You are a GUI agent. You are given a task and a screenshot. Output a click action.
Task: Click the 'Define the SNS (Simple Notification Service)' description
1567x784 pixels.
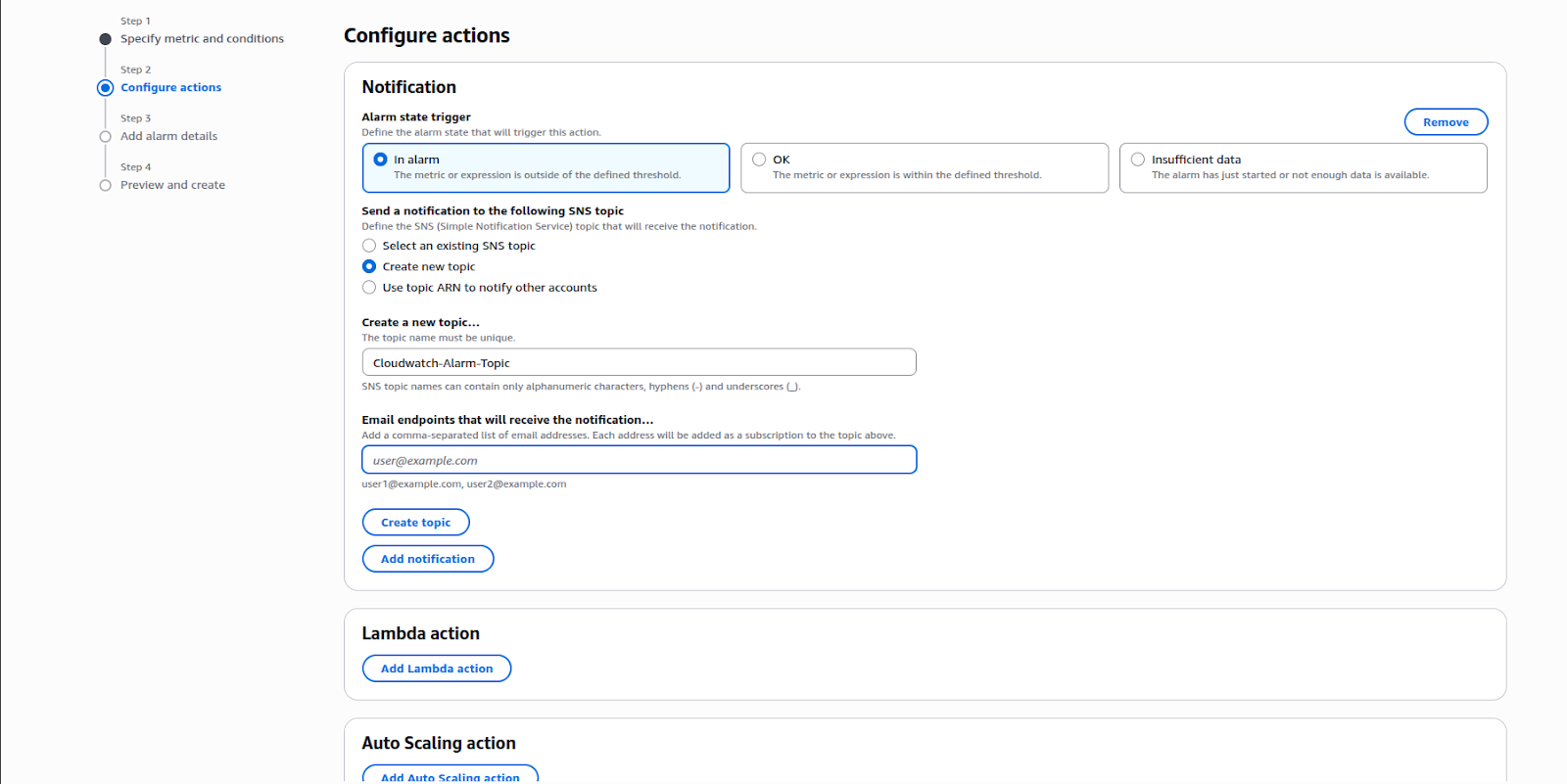tap(559, 227)
